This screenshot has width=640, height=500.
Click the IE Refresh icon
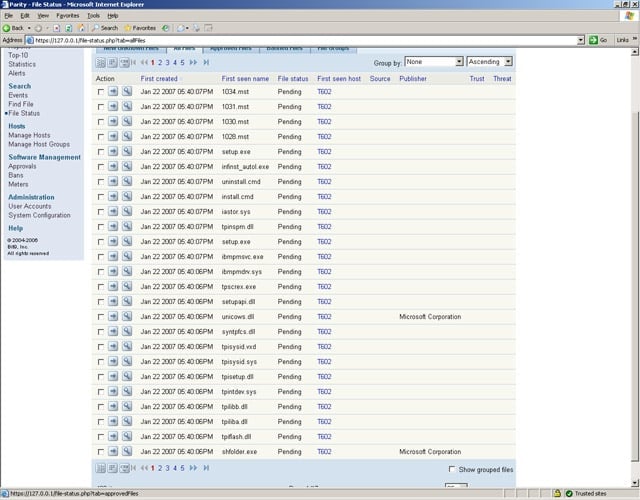[69, 28]
